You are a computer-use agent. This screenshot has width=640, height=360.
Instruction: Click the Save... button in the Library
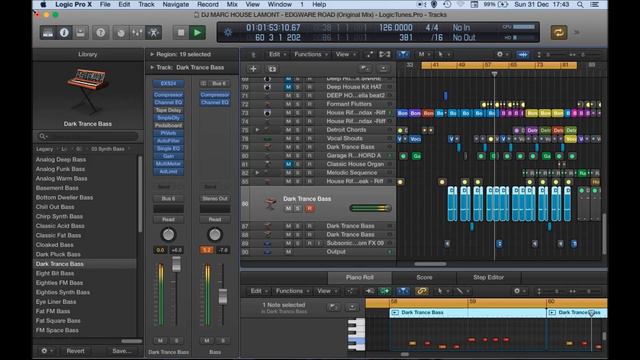point(121,351)
